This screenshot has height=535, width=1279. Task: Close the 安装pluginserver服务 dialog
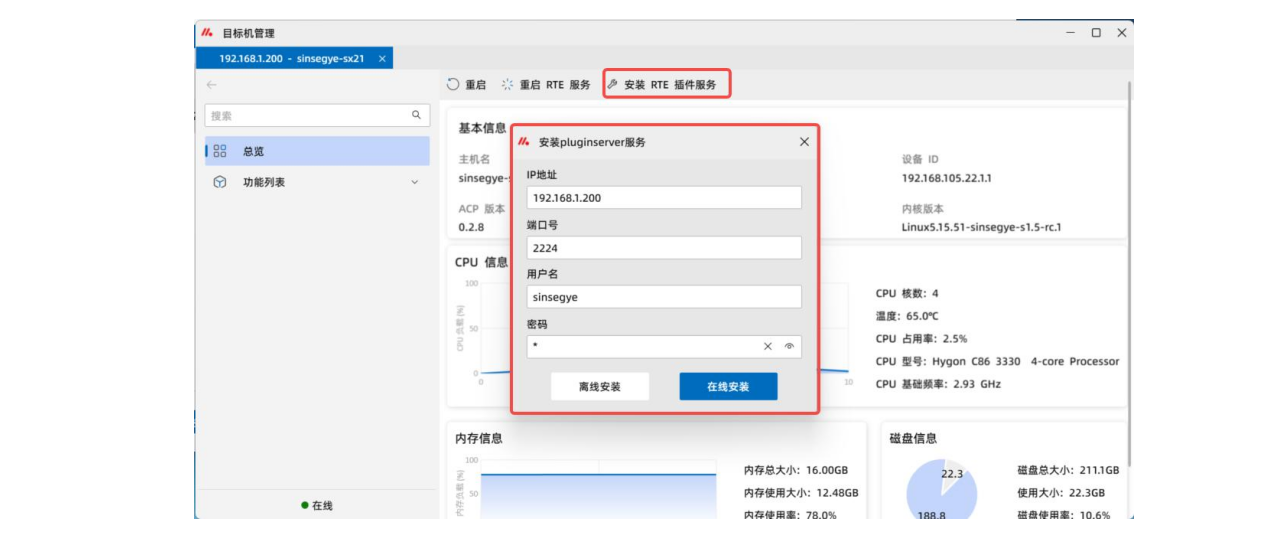(x=804, y=142)
